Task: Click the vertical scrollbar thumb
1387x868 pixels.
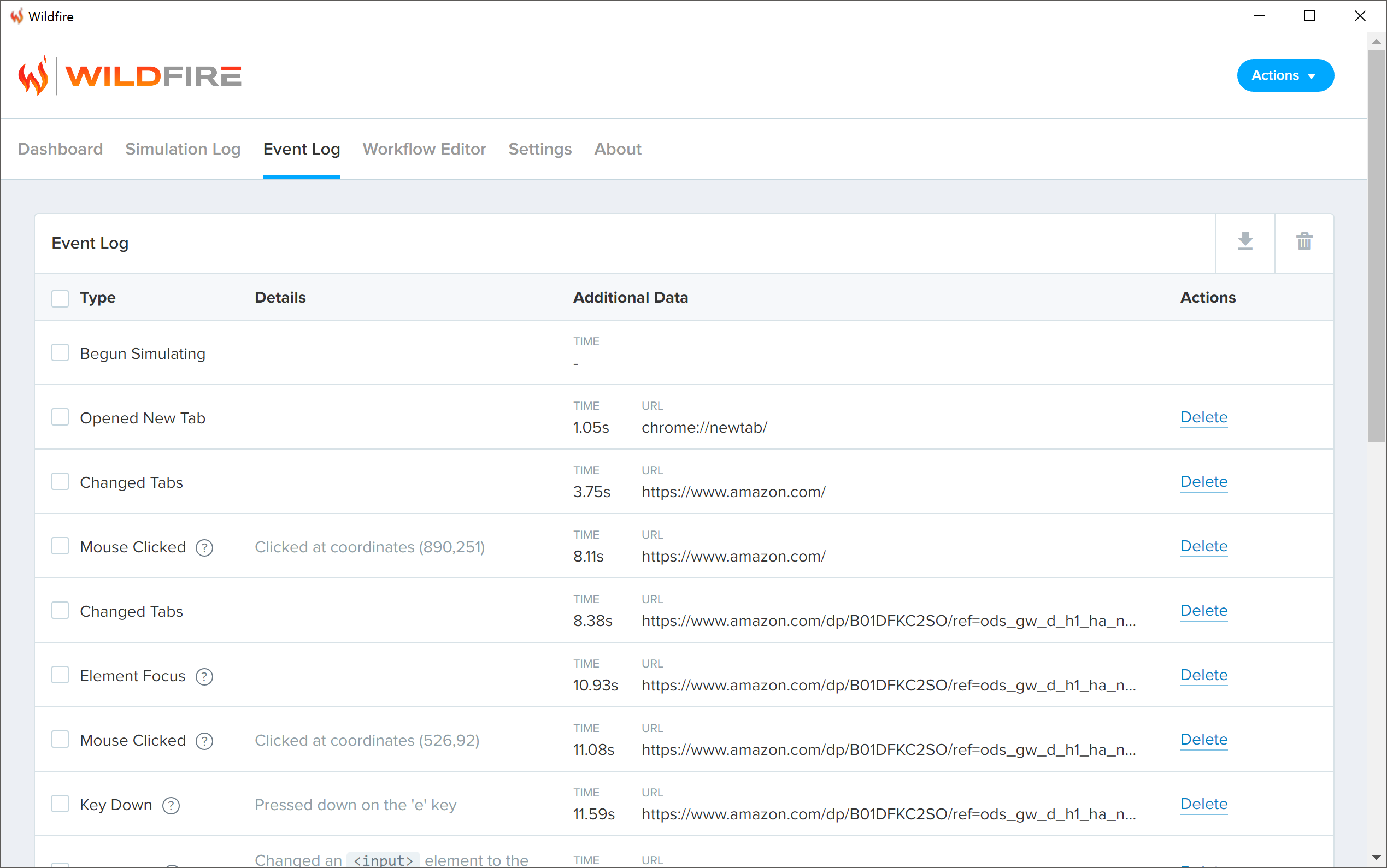Action: tap(1376, 247)
